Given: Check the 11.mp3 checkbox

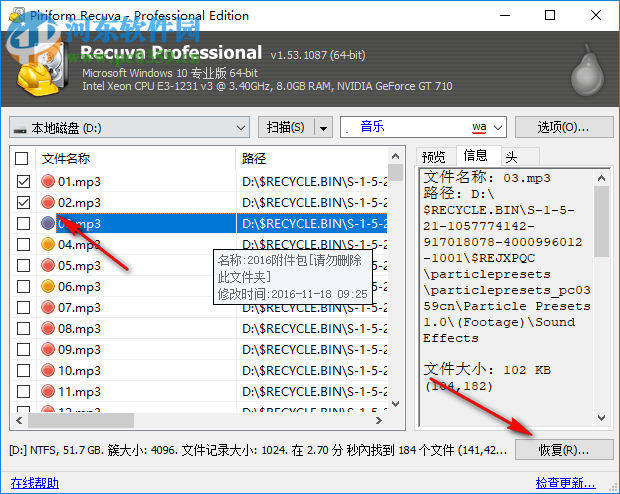Looking at the screenshot, I should pos(23,391).
